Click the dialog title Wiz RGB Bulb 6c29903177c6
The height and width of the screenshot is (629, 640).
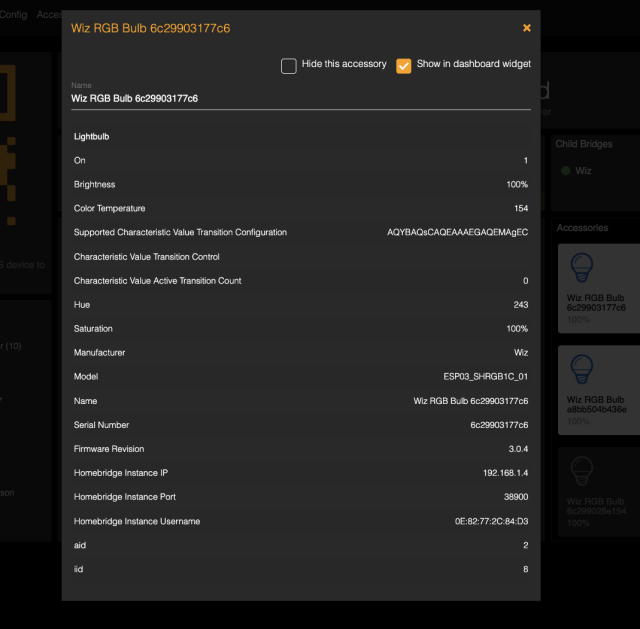click(x=151, y=28)
